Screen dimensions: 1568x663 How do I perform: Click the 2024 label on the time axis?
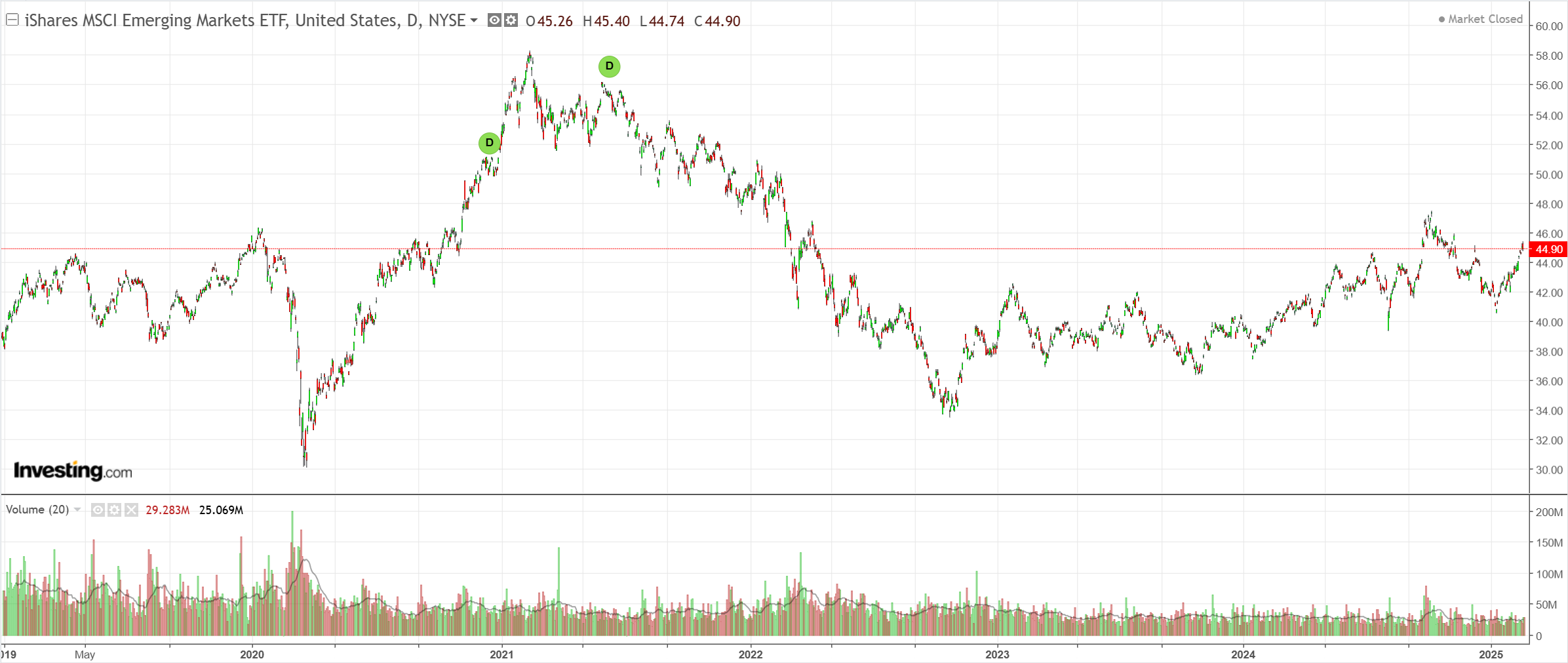point(1243,654)
